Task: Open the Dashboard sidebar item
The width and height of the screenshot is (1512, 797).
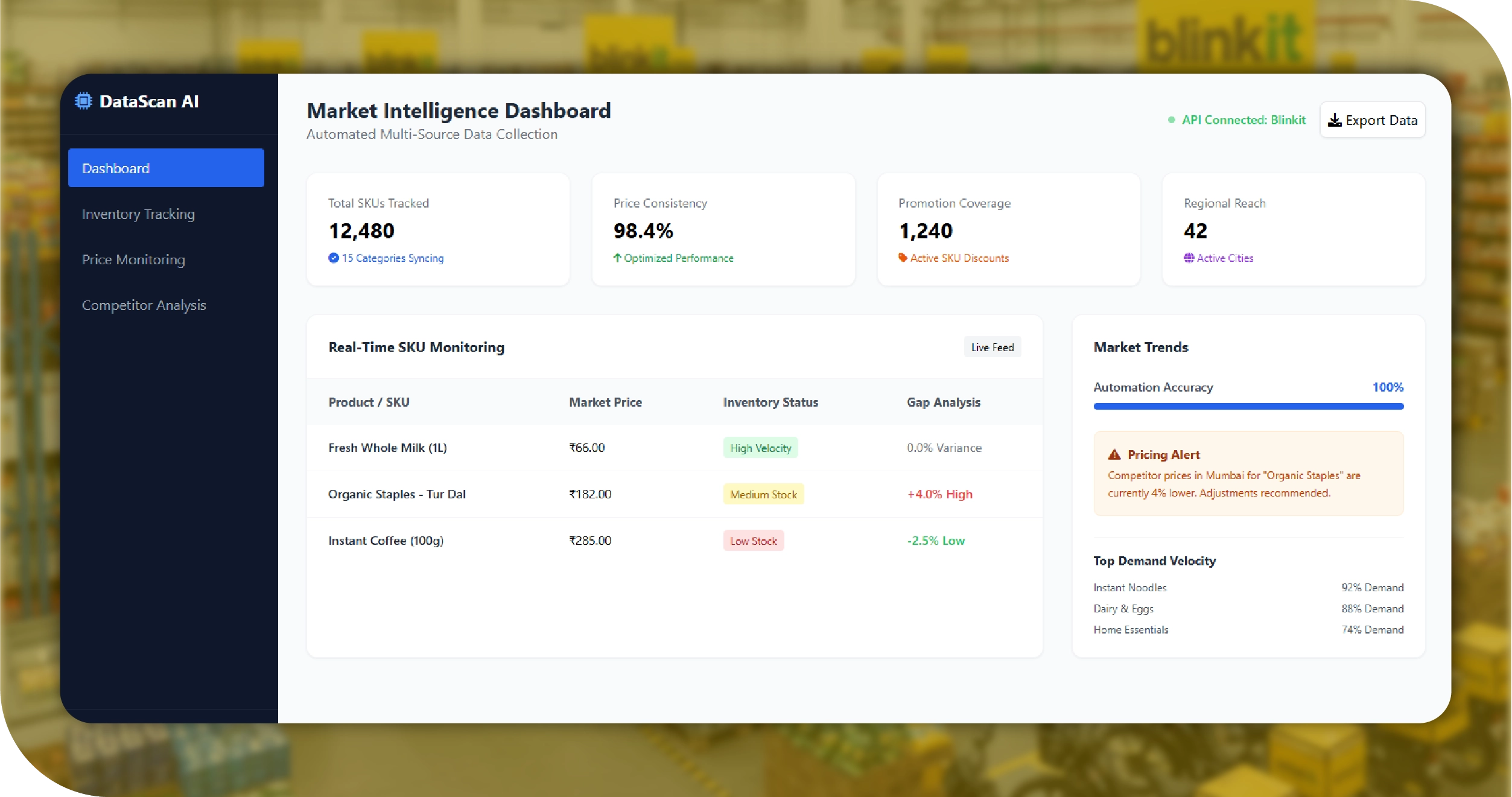Action: [166, 168]
